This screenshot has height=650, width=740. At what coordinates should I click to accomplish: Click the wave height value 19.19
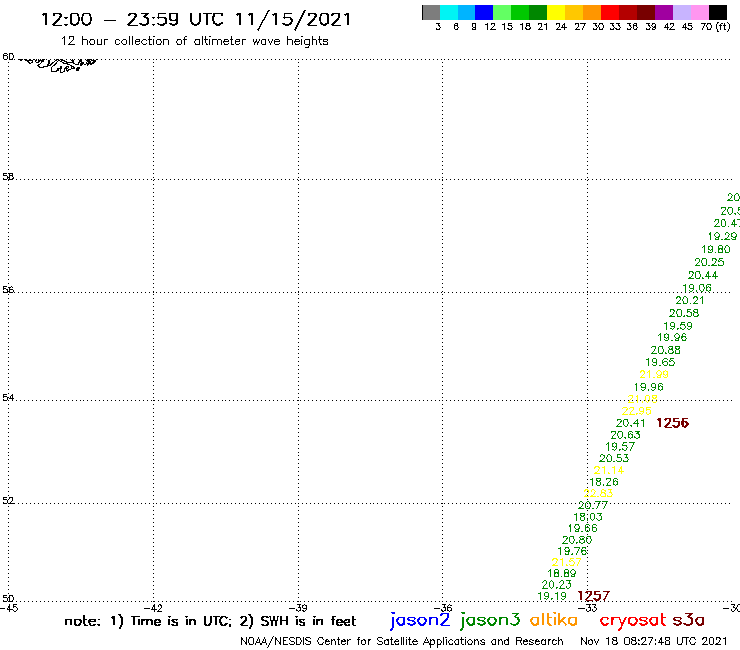point(552,596)
